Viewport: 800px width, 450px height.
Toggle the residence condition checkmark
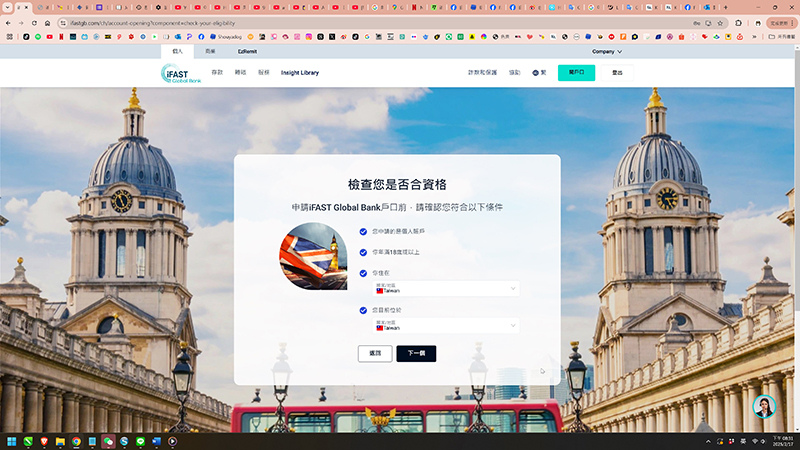(363, 273)
